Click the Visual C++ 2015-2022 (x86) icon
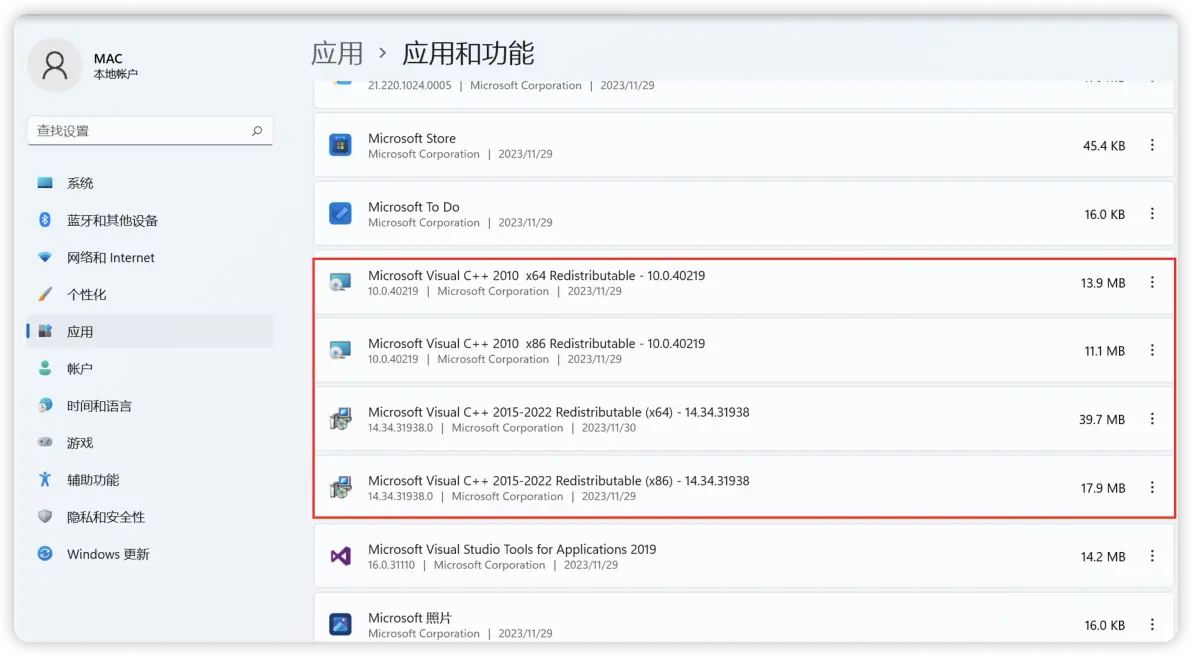Viewport: 1192px width, 656px height. [340, 487]
